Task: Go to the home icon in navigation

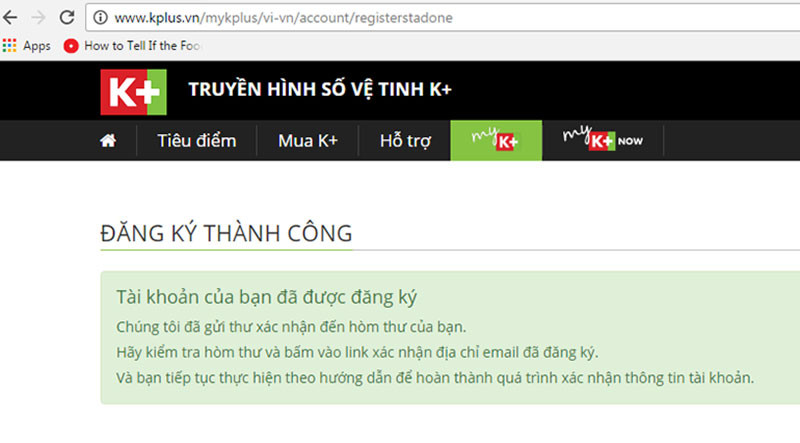Action: (x=108, y=140)
